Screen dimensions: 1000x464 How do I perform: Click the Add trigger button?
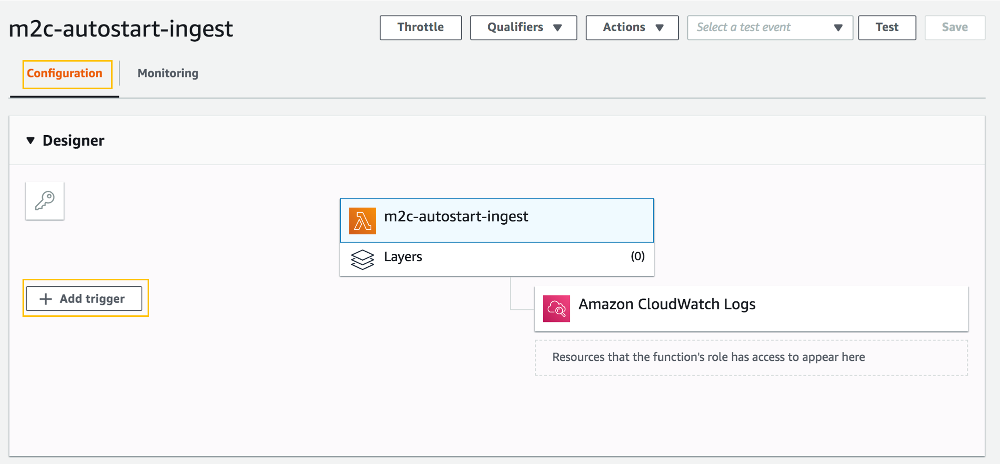tap(84, 298)
